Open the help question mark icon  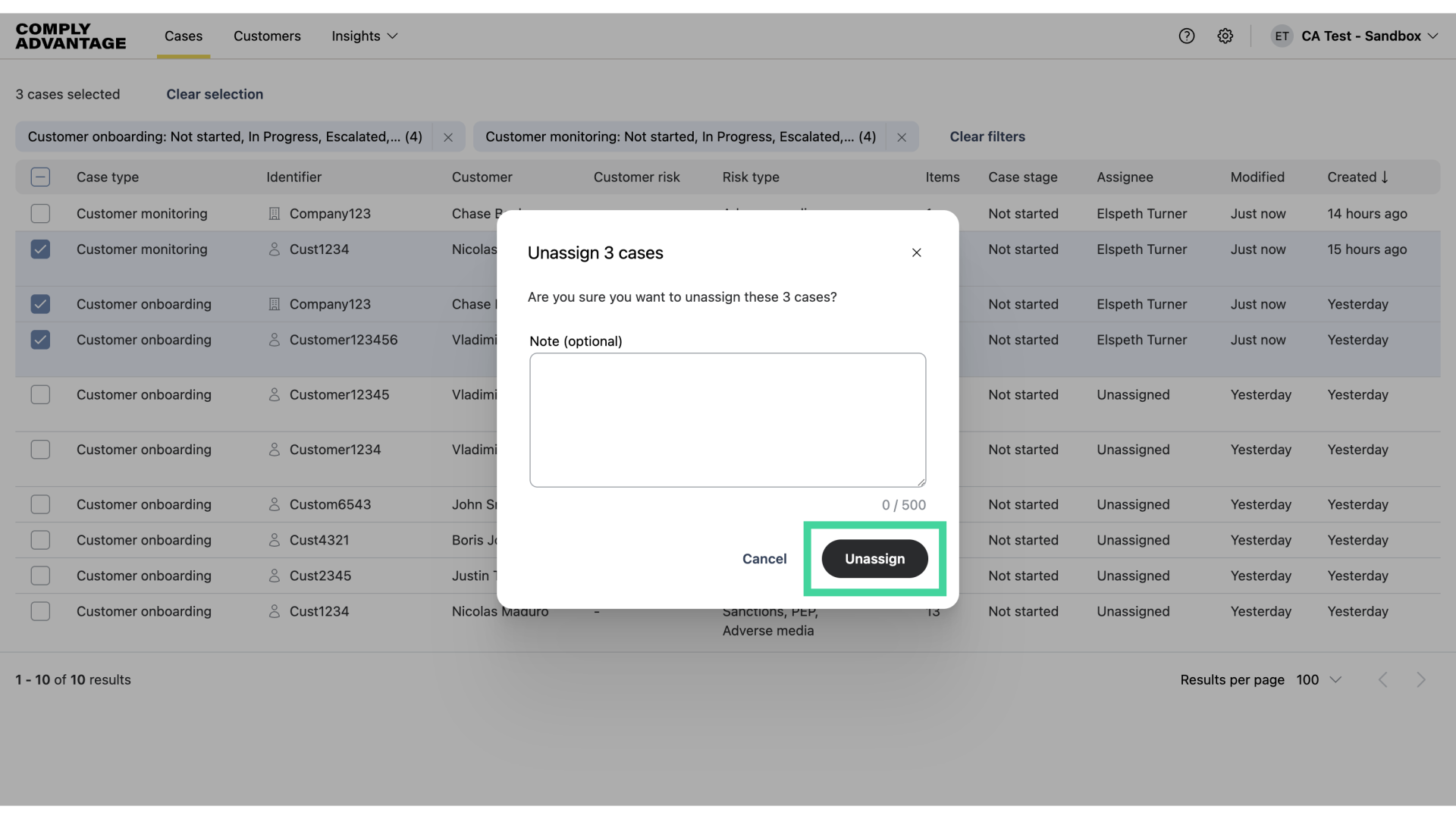1186,36
